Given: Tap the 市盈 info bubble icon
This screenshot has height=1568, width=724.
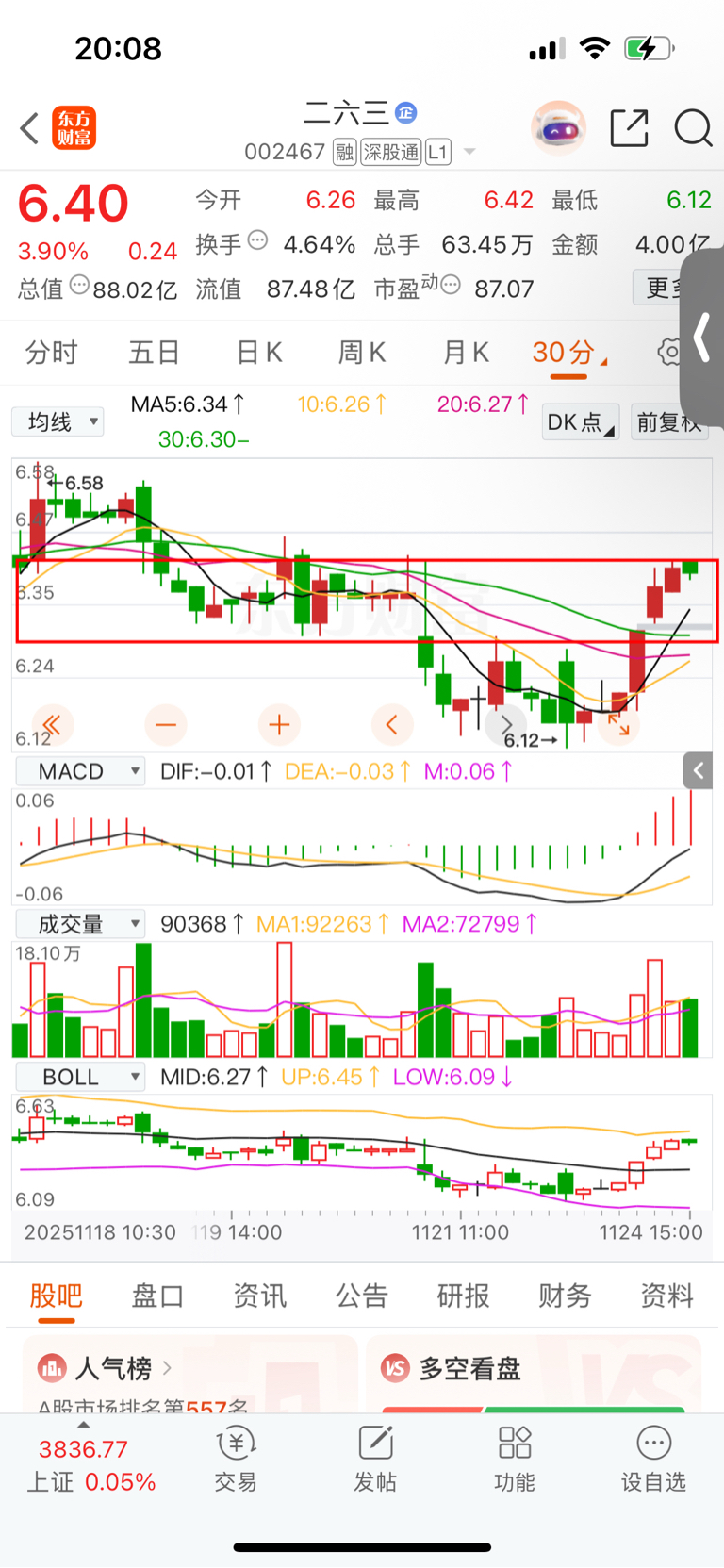Looking at the screenshot, I should coord(451,284).
